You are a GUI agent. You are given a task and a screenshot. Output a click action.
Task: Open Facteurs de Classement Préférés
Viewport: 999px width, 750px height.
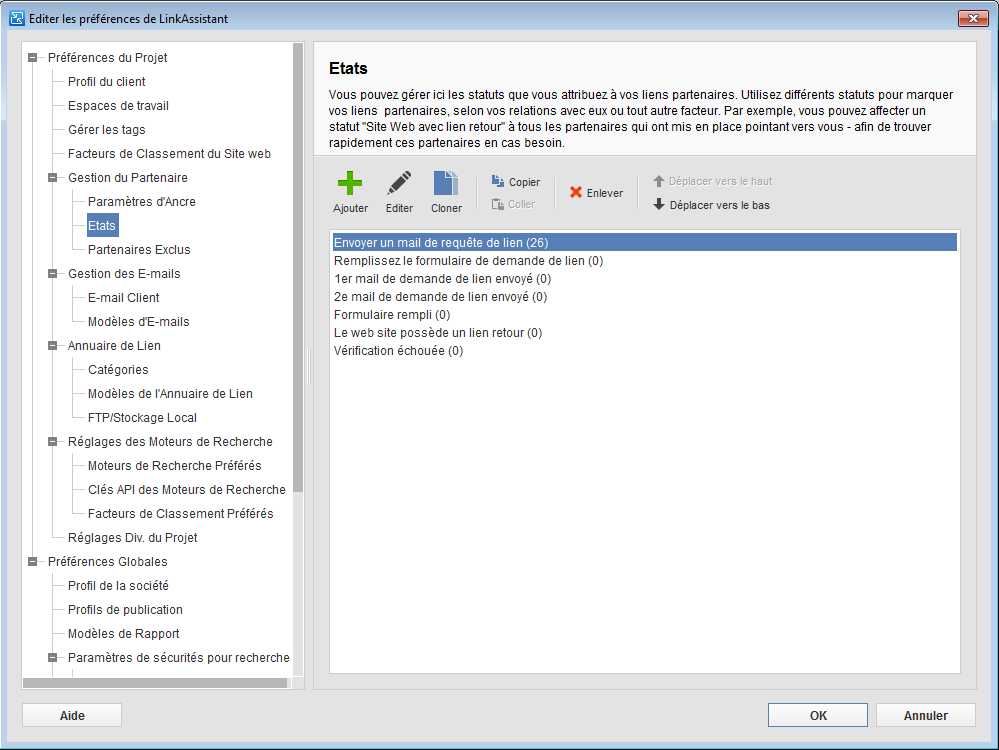point(180,514)
